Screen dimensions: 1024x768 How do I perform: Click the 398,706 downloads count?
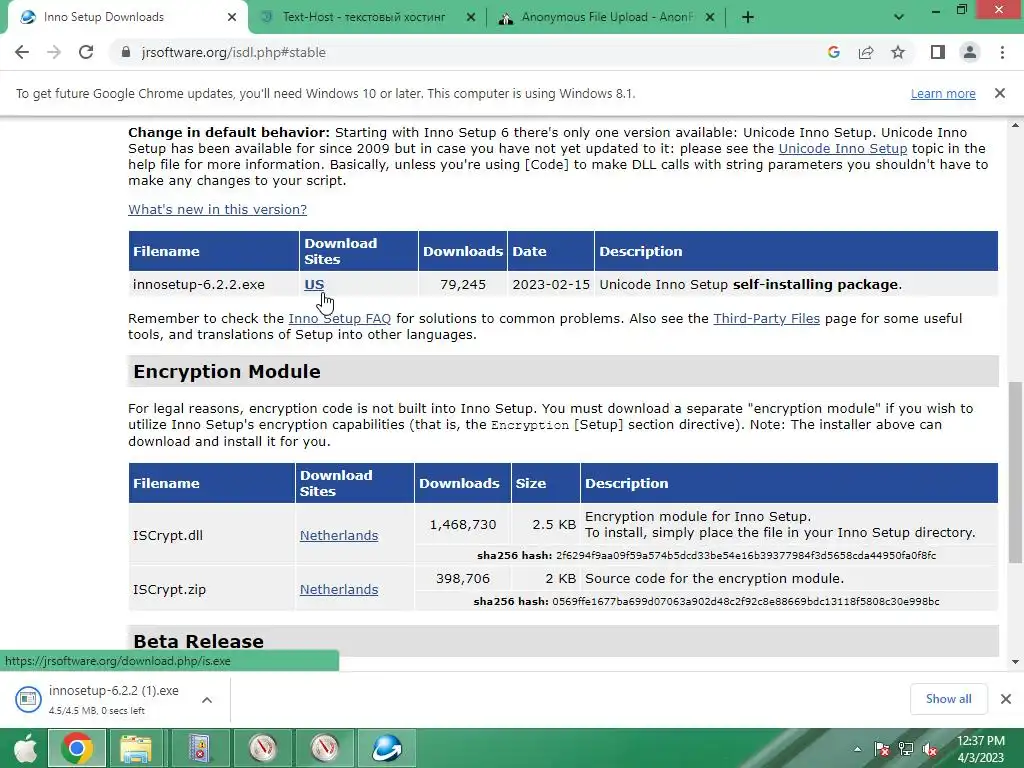pyautogui.click(x=462, y=579)
